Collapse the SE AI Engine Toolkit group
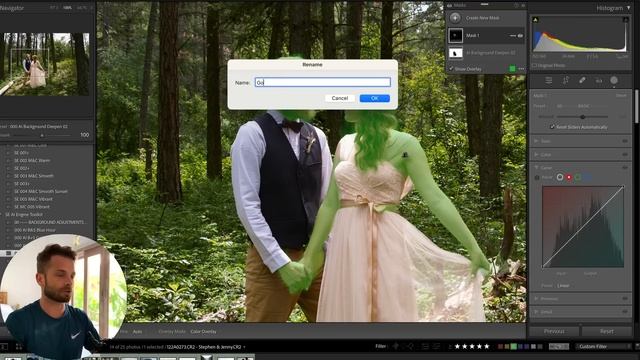The width and height of the screenshot is (640, 360). tap(2, 214)
